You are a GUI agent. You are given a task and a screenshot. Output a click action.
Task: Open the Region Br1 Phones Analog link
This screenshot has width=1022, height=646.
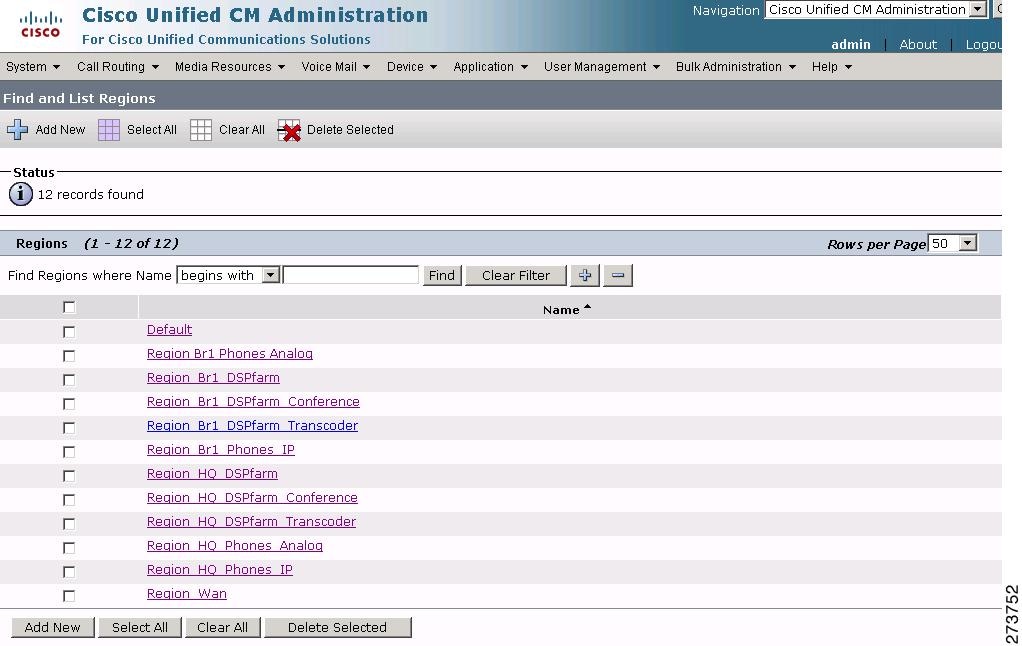click(x=229, y=354)
